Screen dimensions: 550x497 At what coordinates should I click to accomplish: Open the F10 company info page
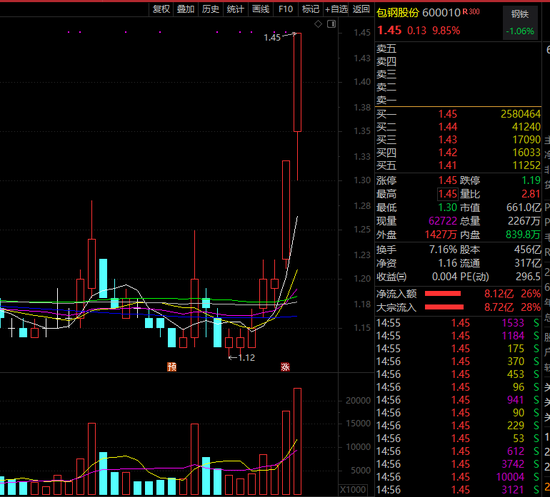(286, 9)
